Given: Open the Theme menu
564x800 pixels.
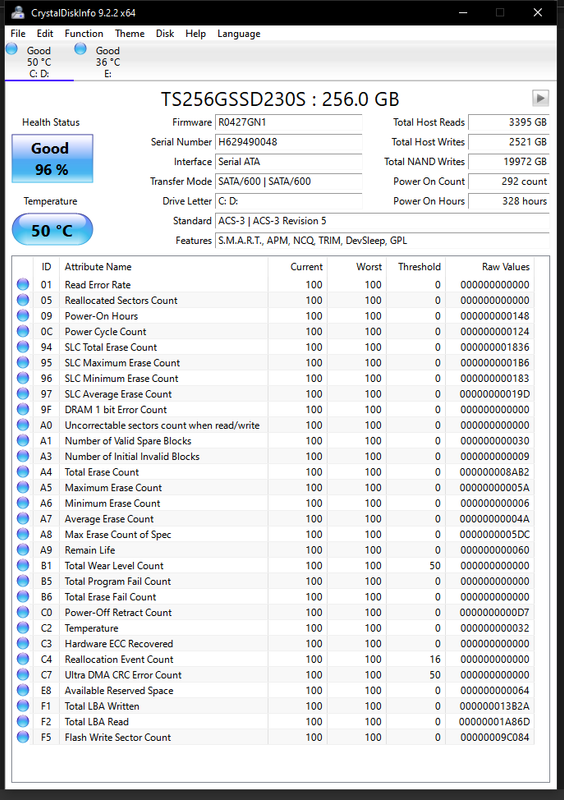Looking at the screenshot, I should (x=130, y=34).
